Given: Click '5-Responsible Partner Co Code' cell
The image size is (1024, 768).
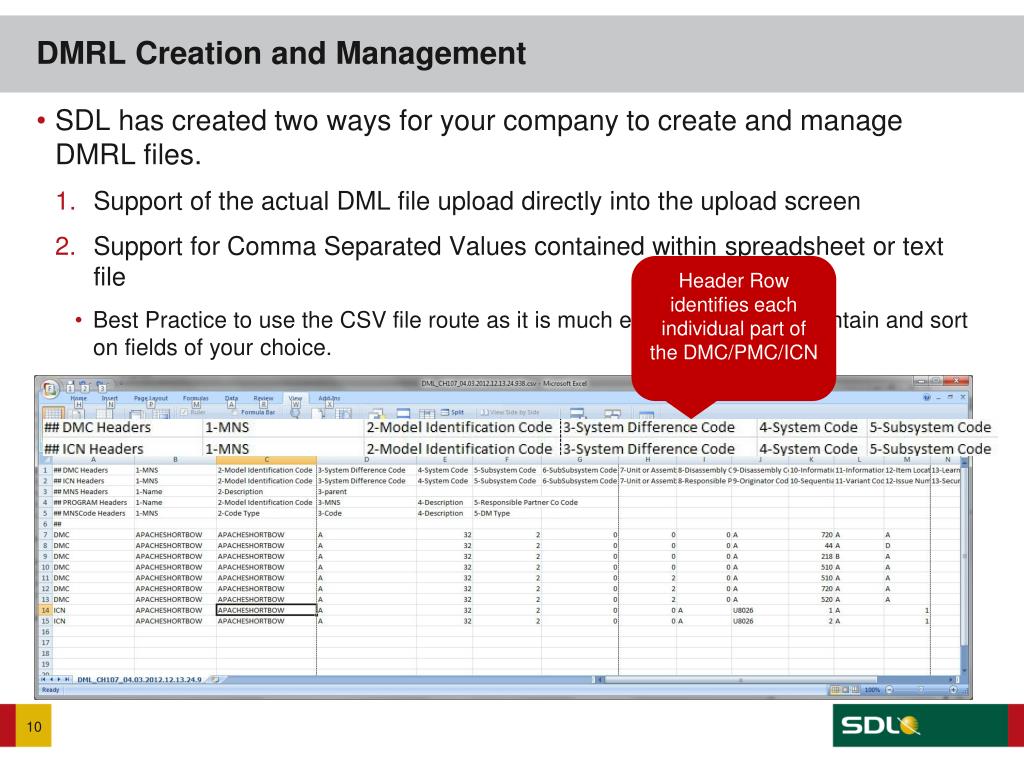Looking at the screenshot, I should [526, 503].
